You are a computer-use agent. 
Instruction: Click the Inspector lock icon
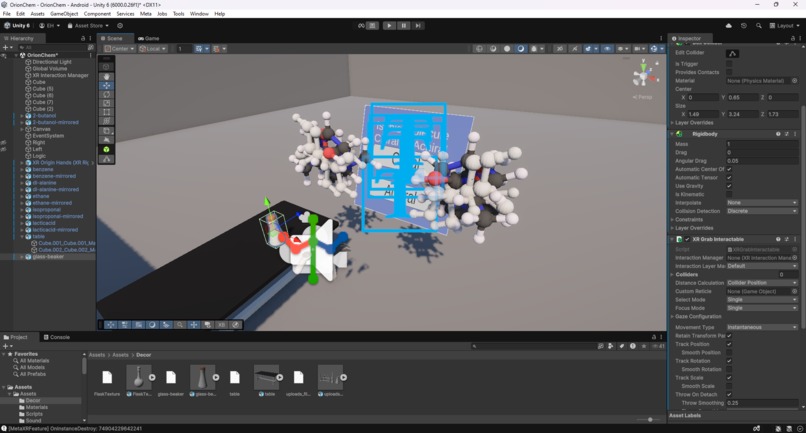tap(792, 39)
